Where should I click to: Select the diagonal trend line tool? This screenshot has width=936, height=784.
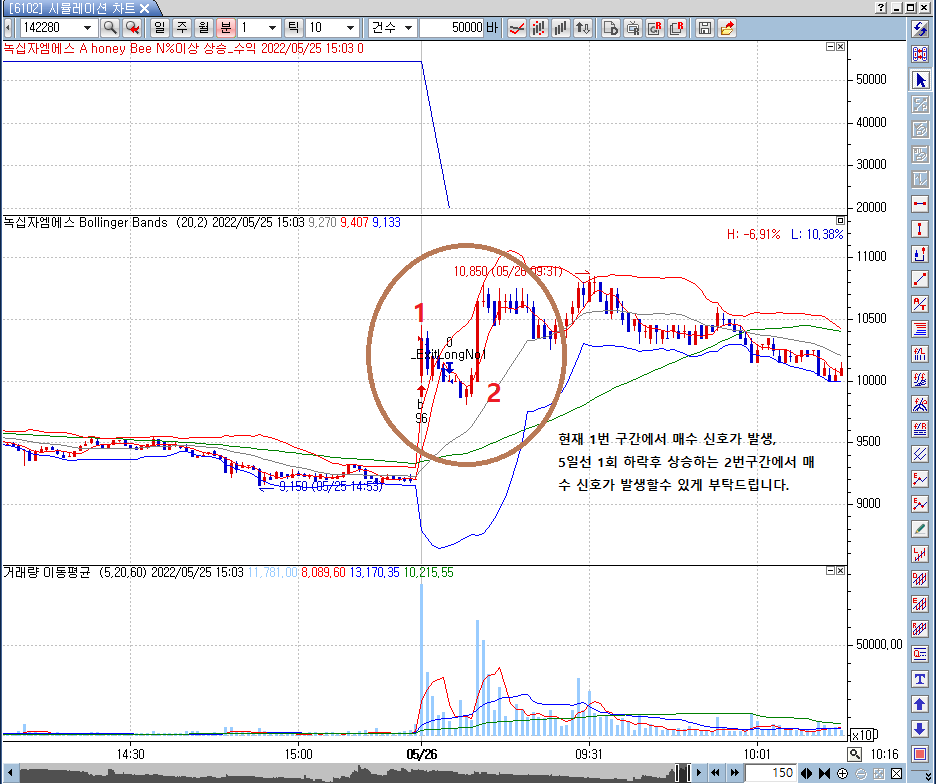[x=920, y=279]
